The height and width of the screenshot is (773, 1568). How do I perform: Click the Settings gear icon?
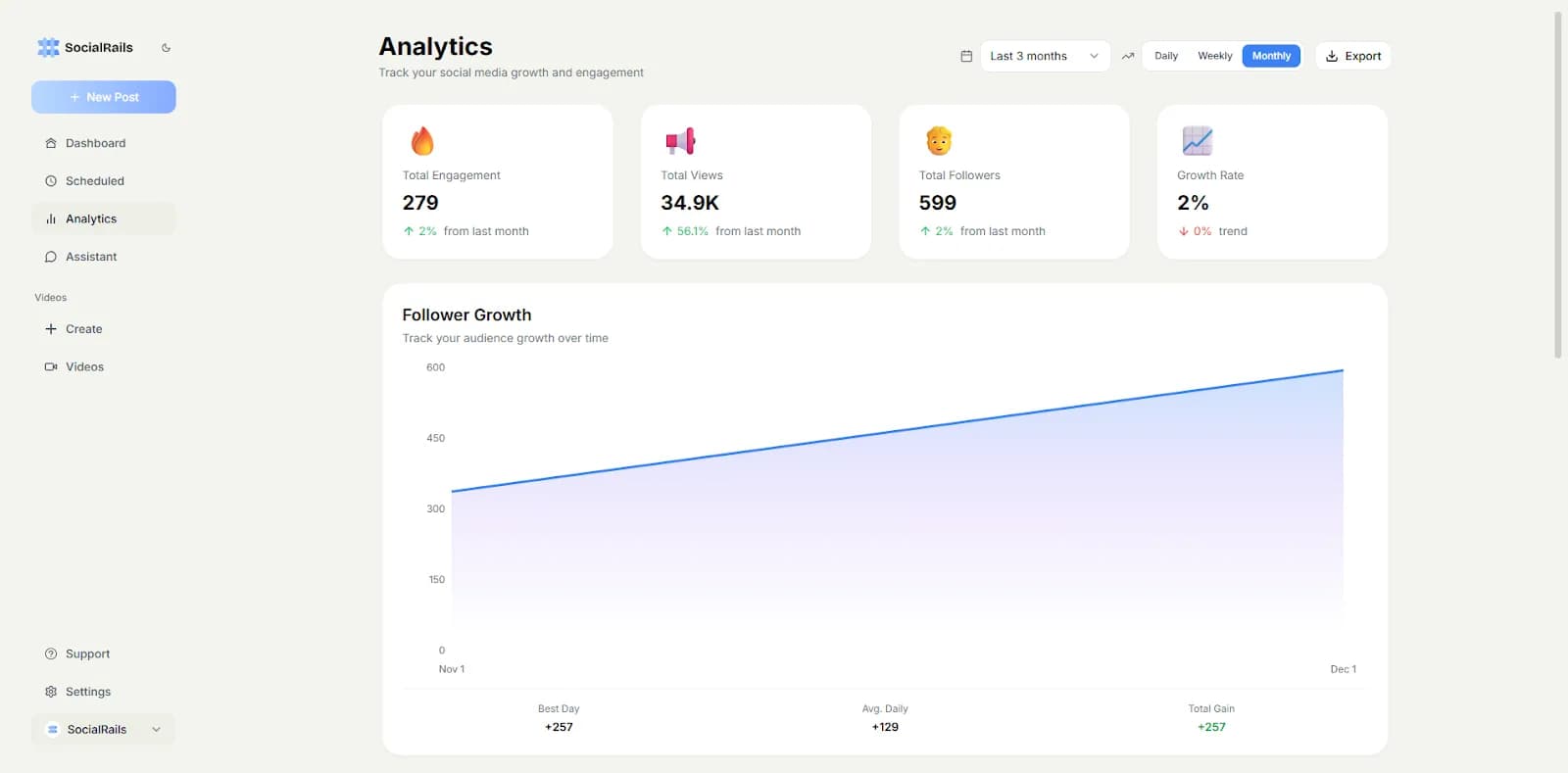[51, 692]
